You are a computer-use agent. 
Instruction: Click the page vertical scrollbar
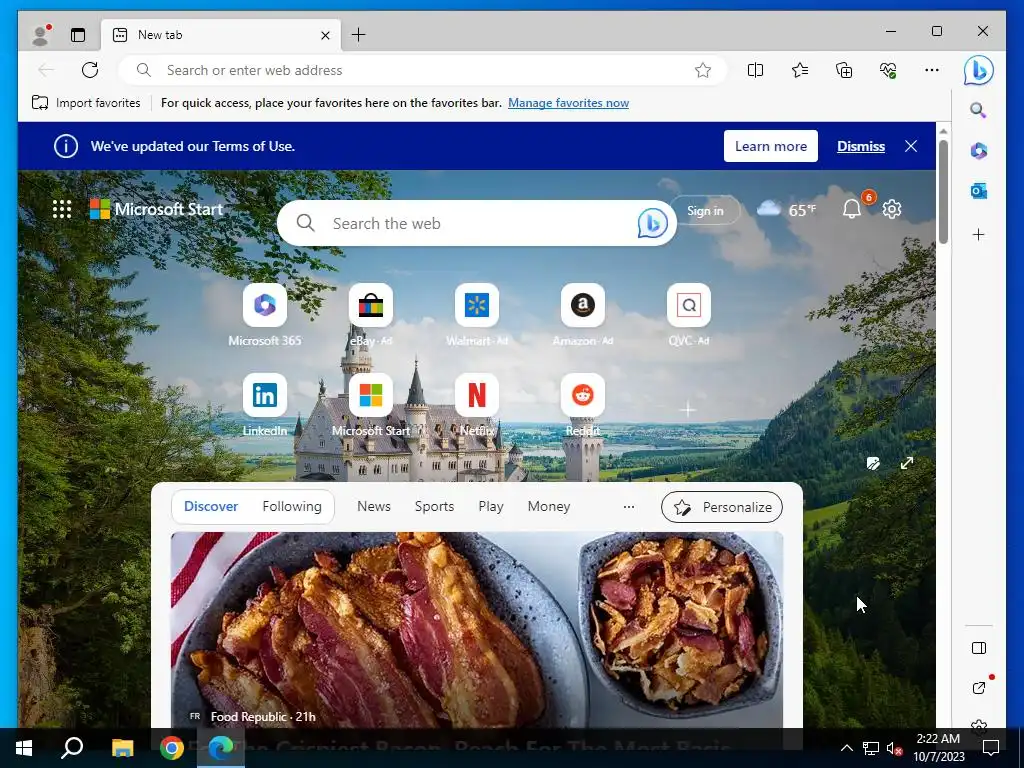click(943, 192)
